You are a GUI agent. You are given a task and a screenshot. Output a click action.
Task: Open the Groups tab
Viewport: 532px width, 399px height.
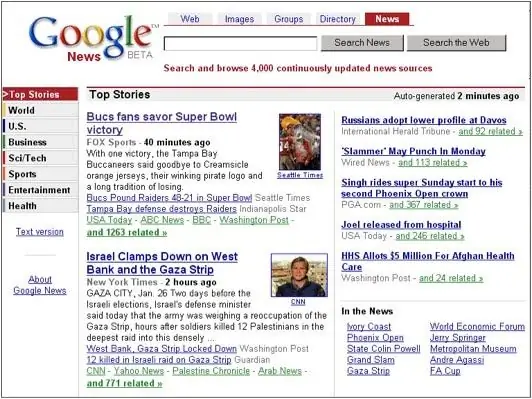point(288,19)
